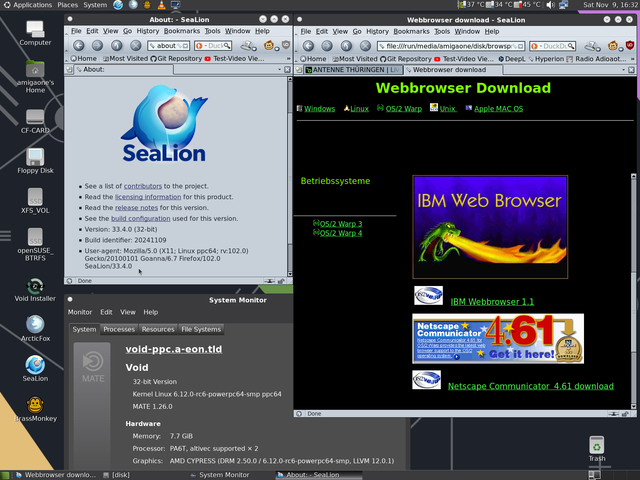The width and height of the screenshot is (640, 480).
Task: Click Forward arrow in About SeaLion window
Action: click(97, 46)
